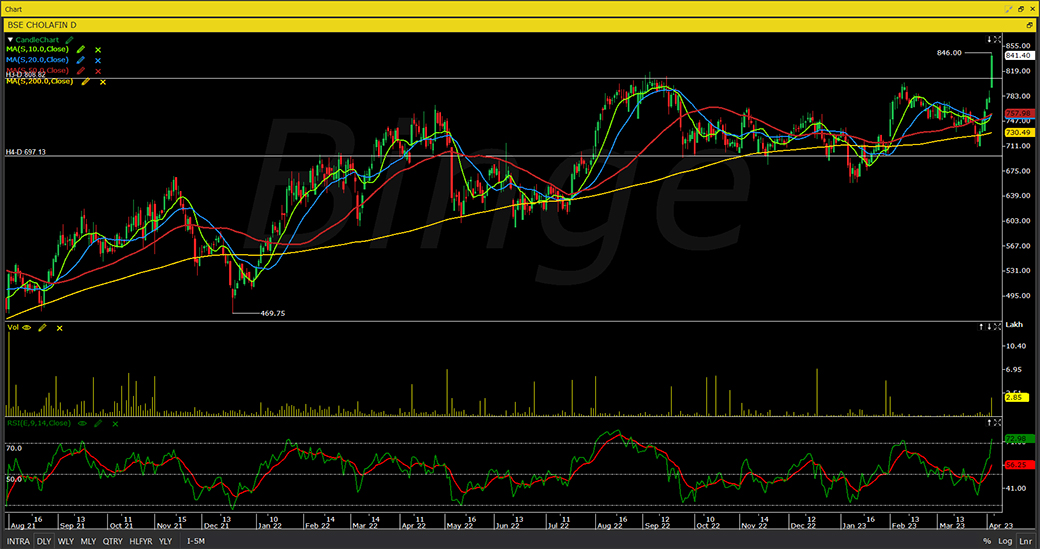Maximize the Vol panel
This screenshot has width=1040, height=549.
coord(998,327)
